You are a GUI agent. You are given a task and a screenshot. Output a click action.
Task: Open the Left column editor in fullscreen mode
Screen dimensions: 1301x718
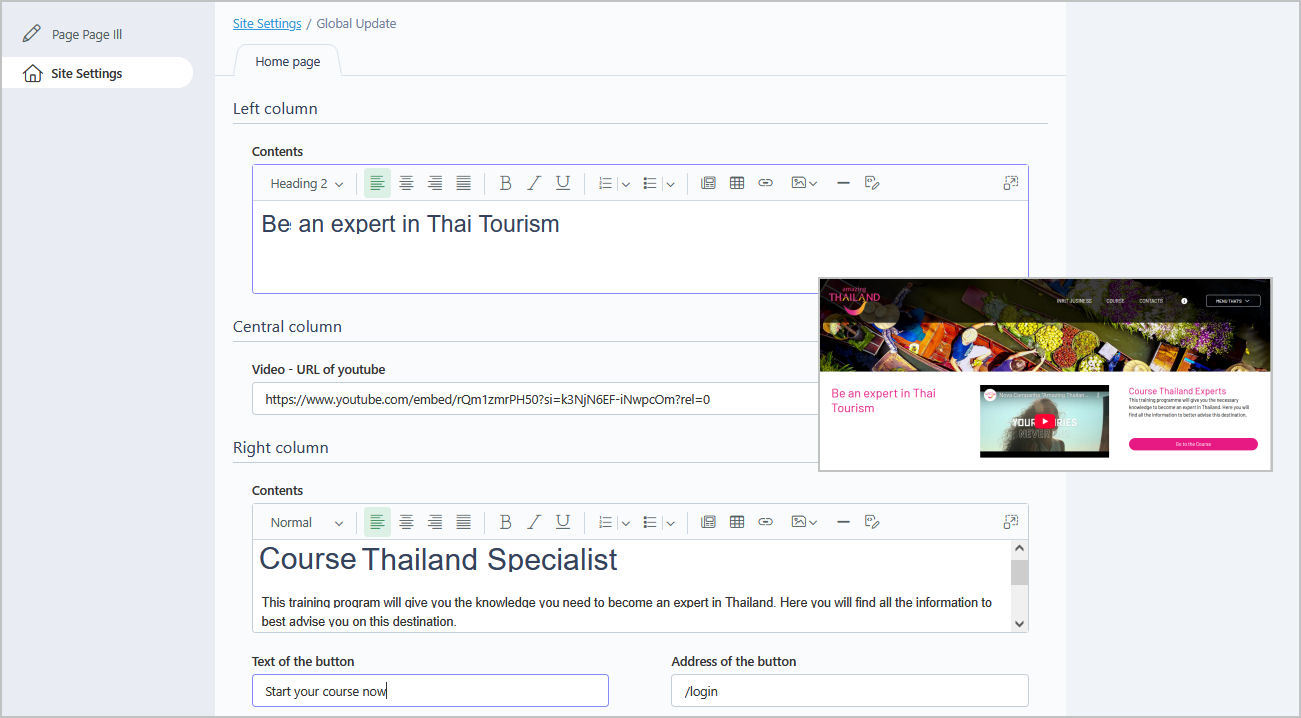[x=1010, y=183]
